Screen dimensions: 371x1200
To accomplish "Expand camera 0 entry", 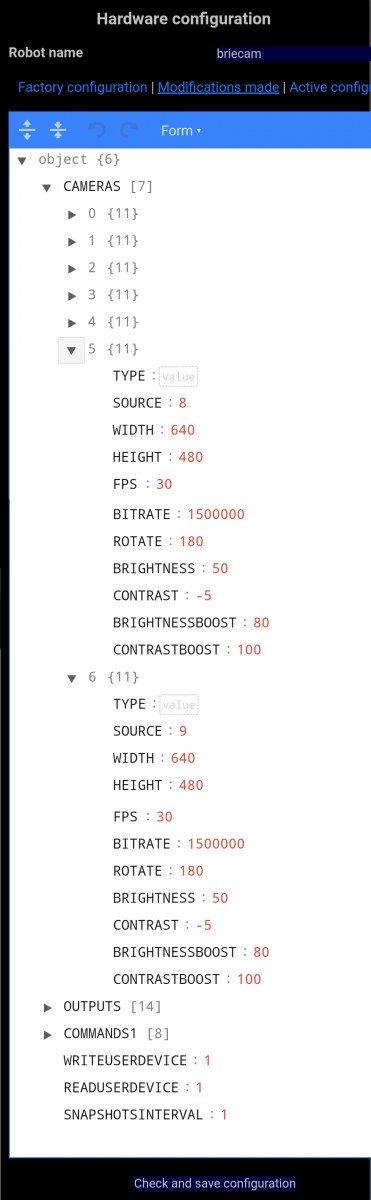I will pos(72,214).
